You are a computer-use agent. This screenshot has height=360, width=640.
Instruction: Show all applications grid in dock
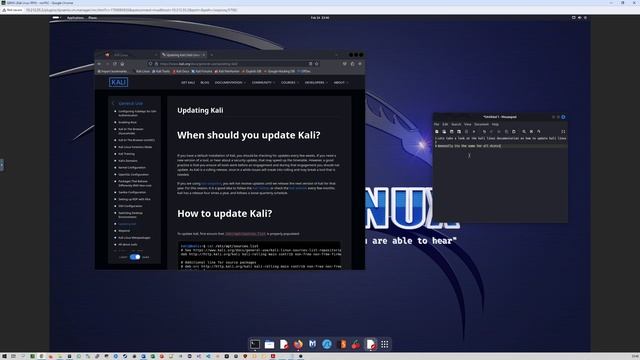[385, 344]
